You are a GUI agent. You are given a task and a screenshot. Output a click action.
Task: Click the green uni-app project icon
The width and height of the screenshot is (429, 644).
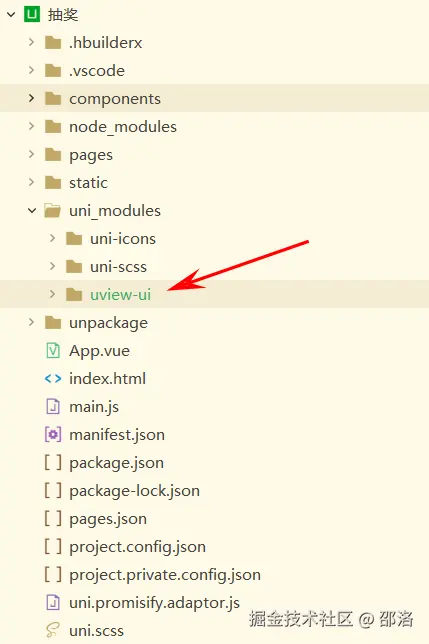tap(32, 14)
